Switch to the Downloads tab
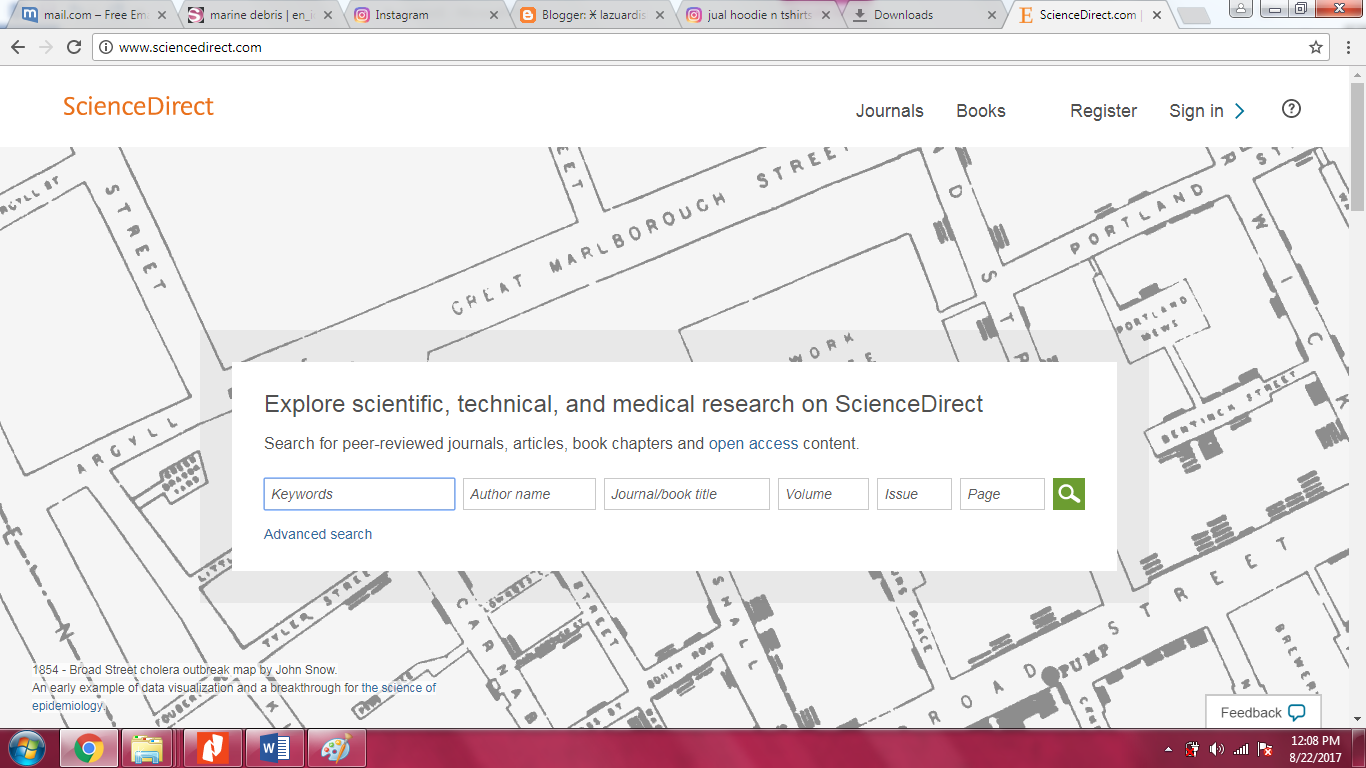 923,15
